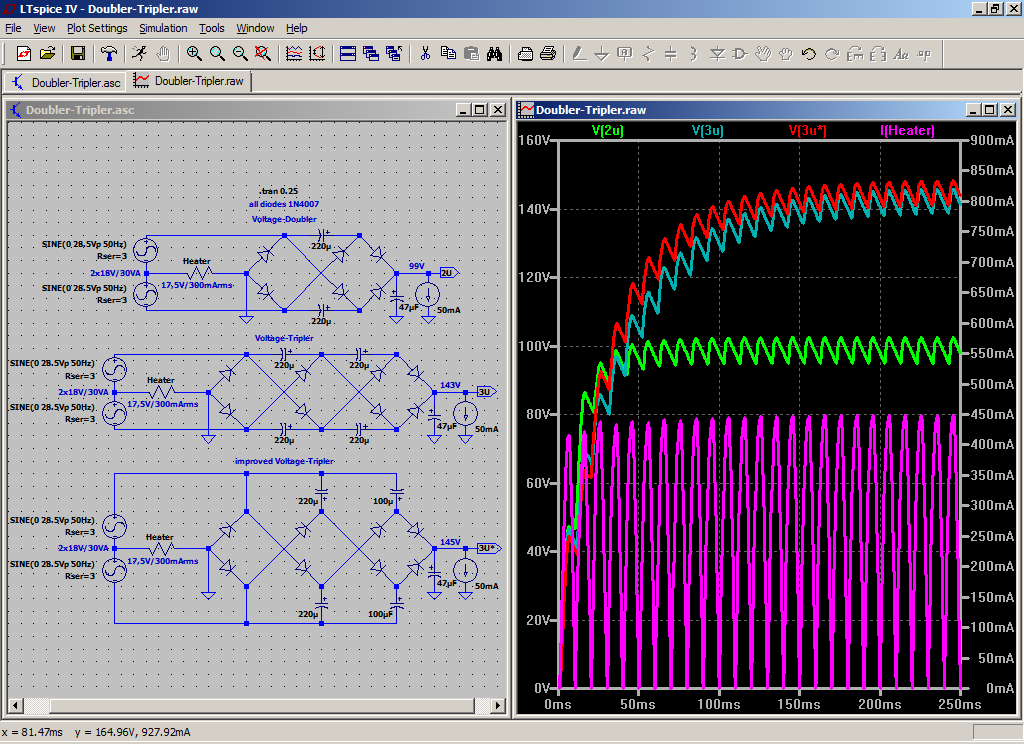Click the Zoom In magnifier icon
Screen dimensions: 1024x744
coord(194,53)
